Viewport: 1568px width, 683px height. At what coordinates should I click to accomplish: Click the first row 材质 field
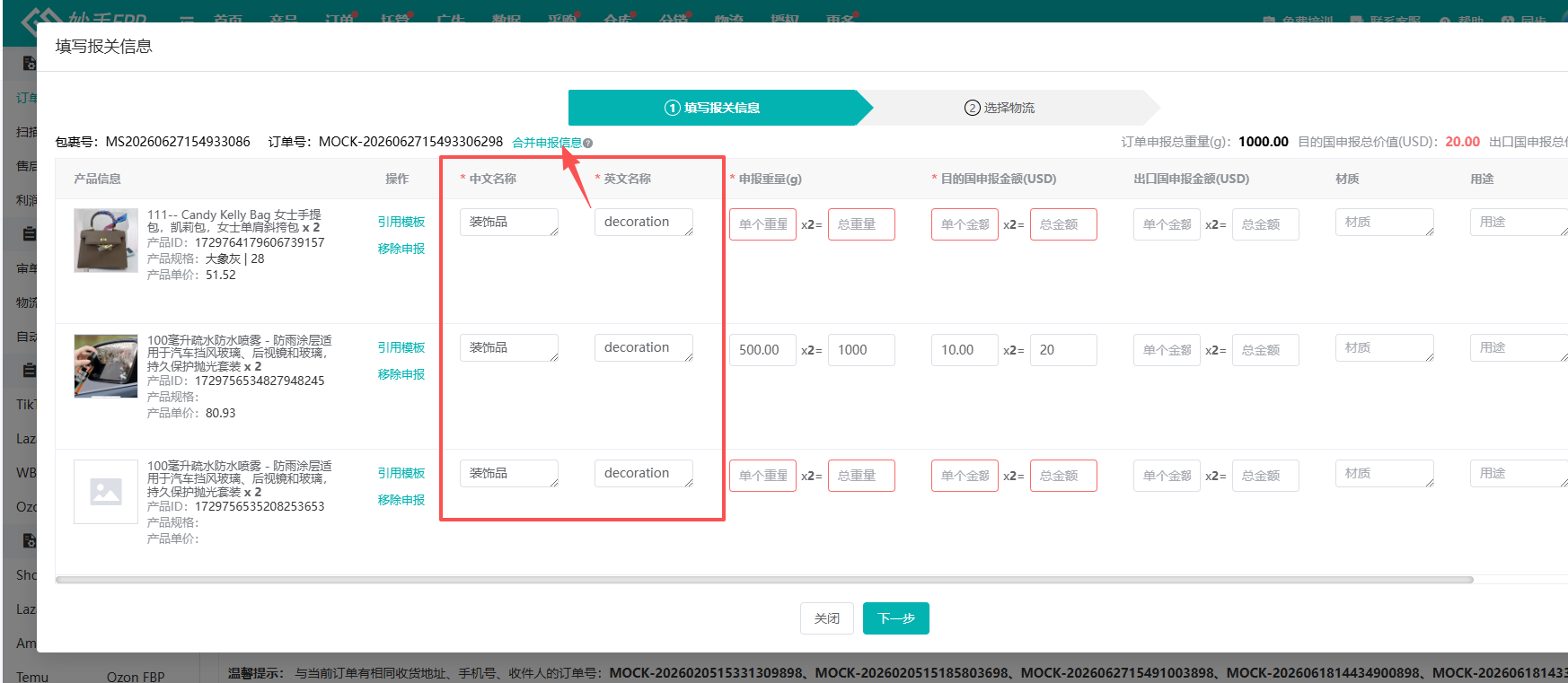coord(1385,222)
